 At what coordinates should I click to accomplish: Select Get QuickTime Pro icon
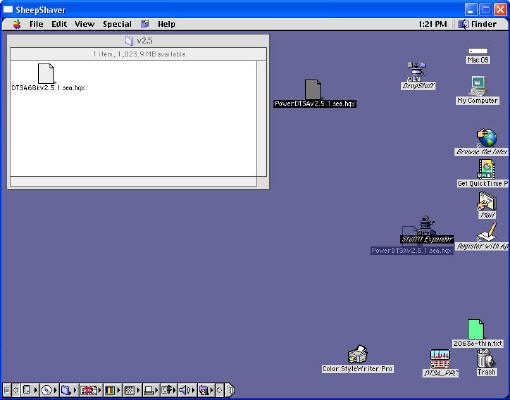486,169
